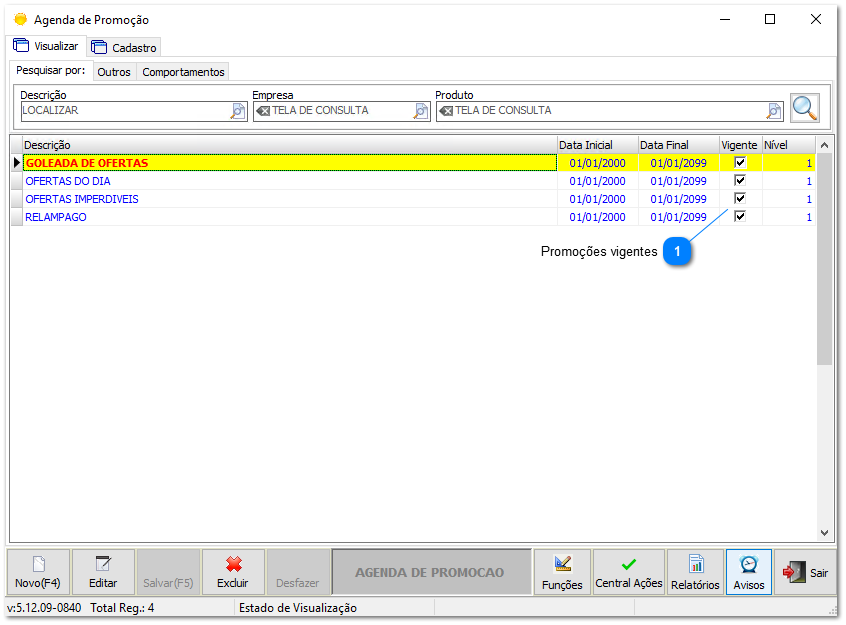
Task: Click the vertical scrollbar down arrow
Action: 823,534
